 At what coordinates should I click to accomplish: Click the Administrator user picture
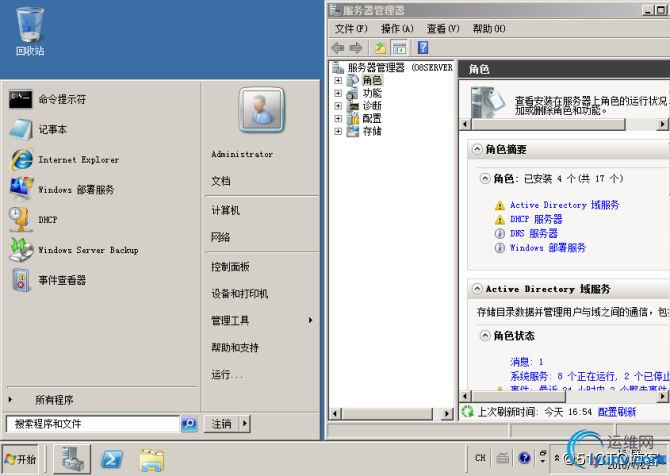pos(262,110)
